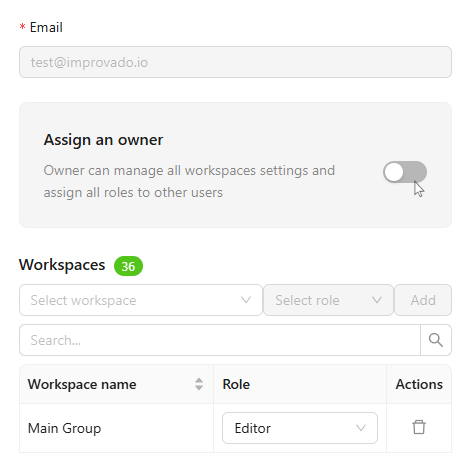The height and width of the screenshot is (470, 476).
Task: Delete Main Group with the trash icon
Action: tap(419, 427)
